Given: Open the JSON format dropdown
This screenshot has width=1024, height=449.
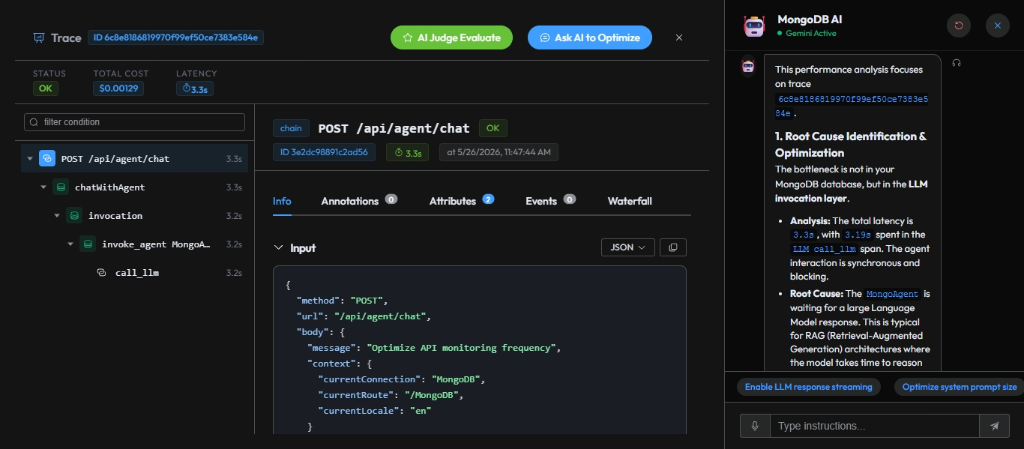Looking at the screenshot, I should [628, 247].
